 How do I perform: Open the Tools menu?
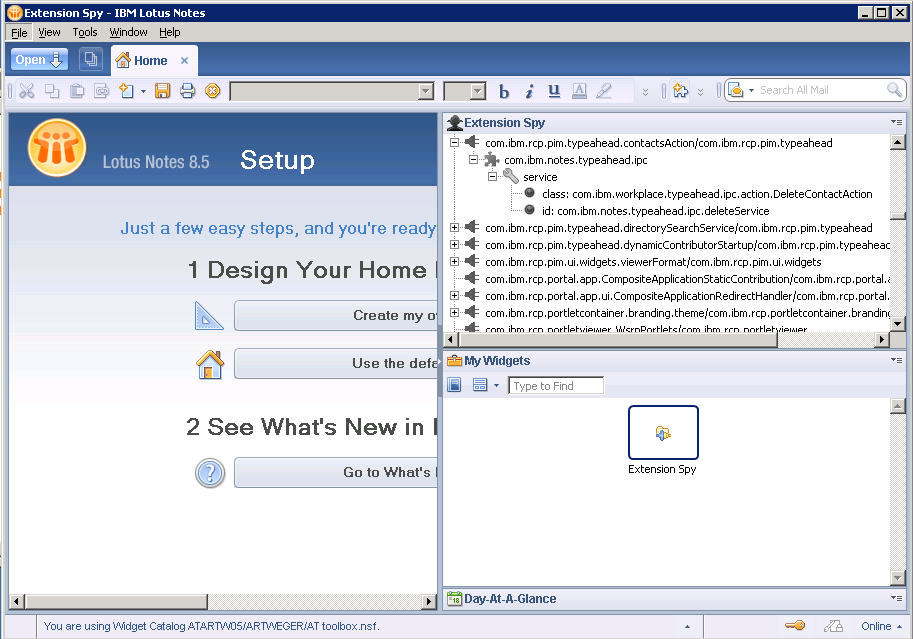click(x=85, y=32)
